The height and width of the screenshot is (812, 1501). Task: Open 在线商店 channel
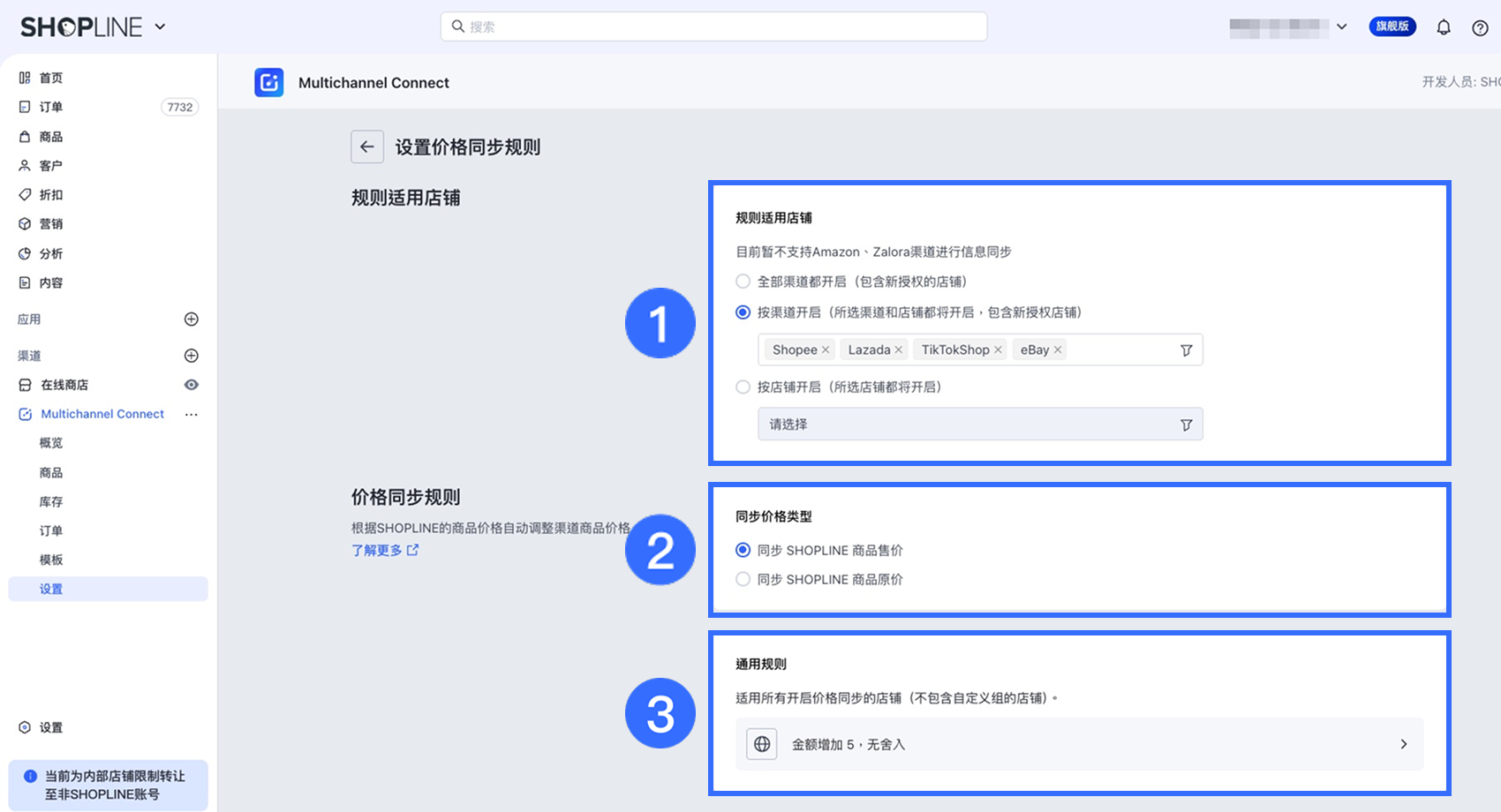pos(64,385)
